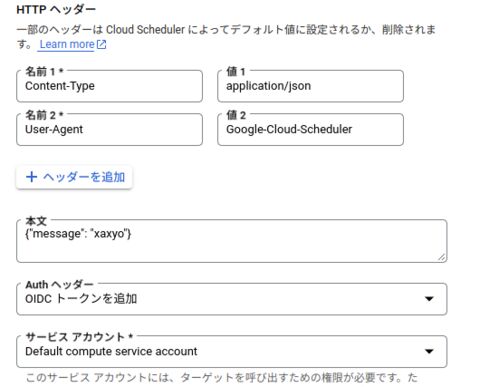Focus the 名前 2 User-Agent field
The image size is (500, 387).
pos(109,129)
